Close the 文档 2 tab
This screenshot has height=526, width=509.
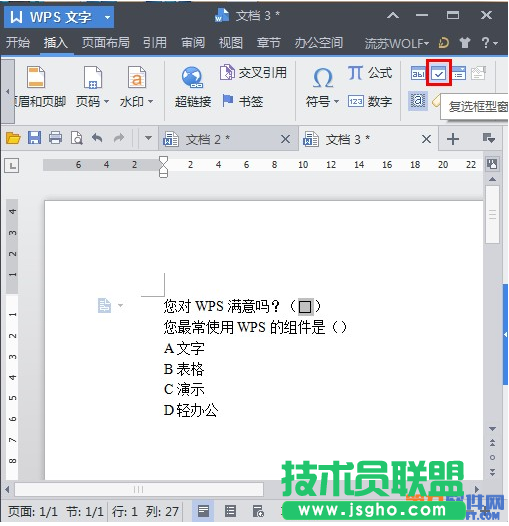point(286,139)
